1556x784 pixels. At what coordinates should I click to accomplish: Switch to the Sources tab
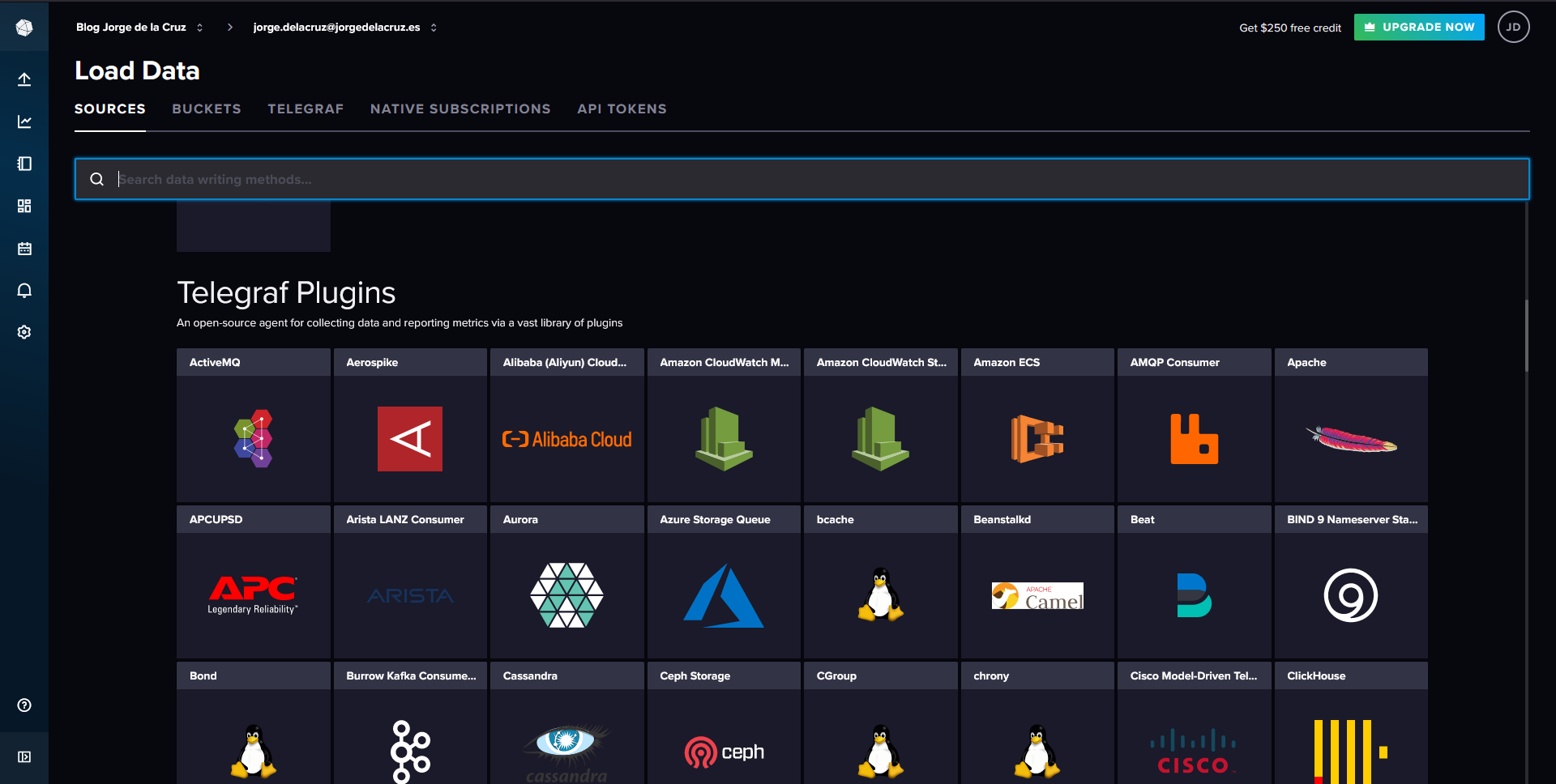pos(110,109)
